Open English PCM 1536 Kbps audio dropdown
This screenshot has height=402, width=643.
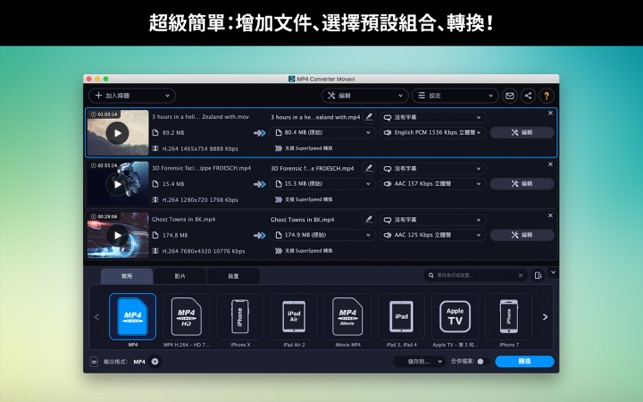point(433,132)
